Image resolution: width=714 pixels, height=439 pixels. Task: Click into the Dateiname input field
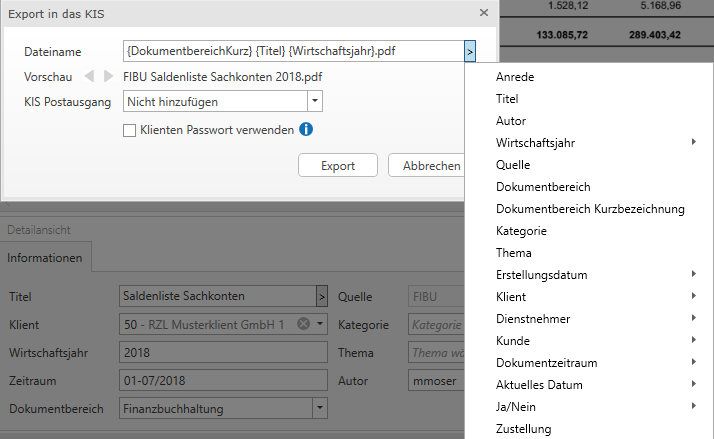pos(292,51)
